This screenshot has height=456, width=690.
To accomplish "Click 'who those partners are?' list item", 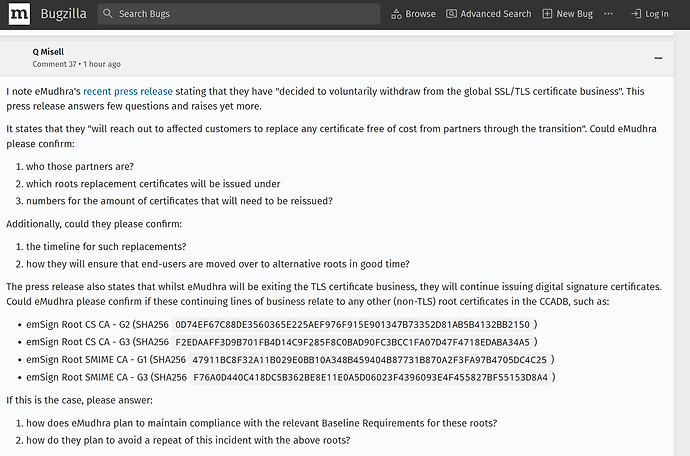I will point(80,167).
